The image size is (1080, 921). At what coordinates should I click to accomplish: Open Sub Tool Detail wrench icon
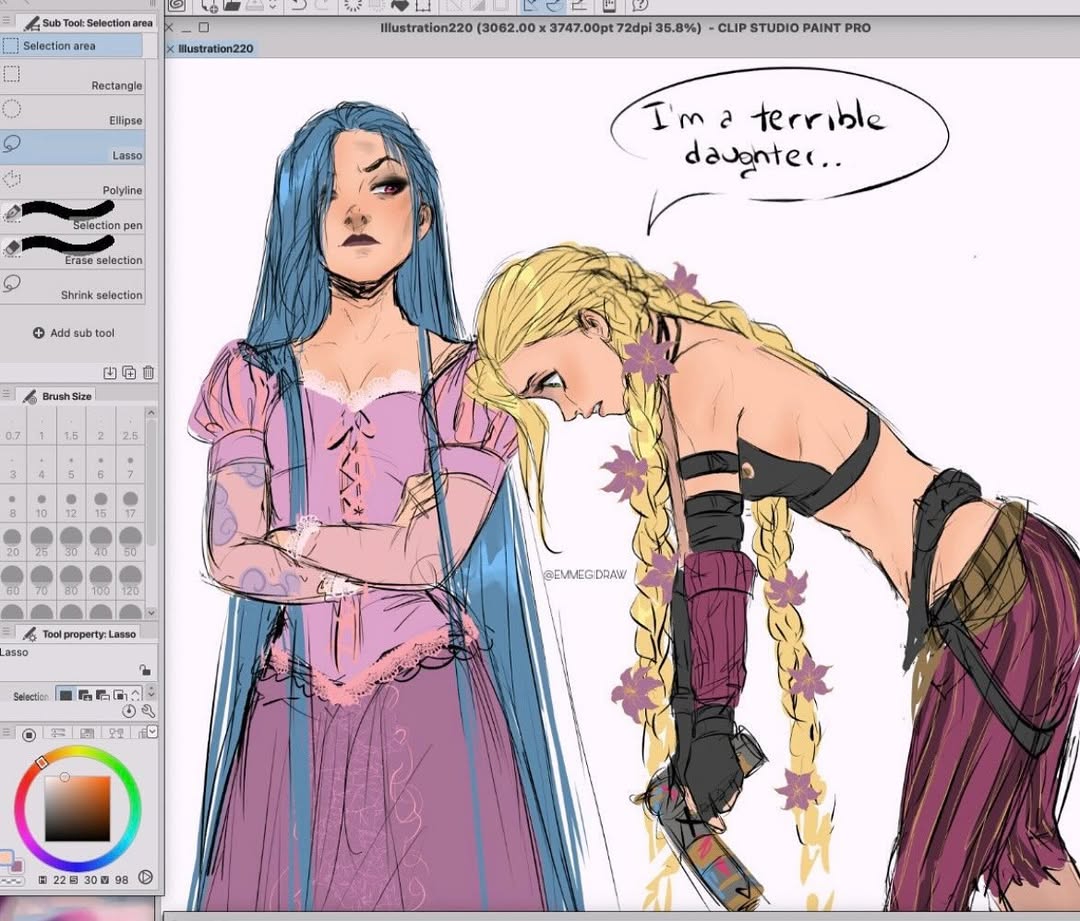(x=147, y=711)
